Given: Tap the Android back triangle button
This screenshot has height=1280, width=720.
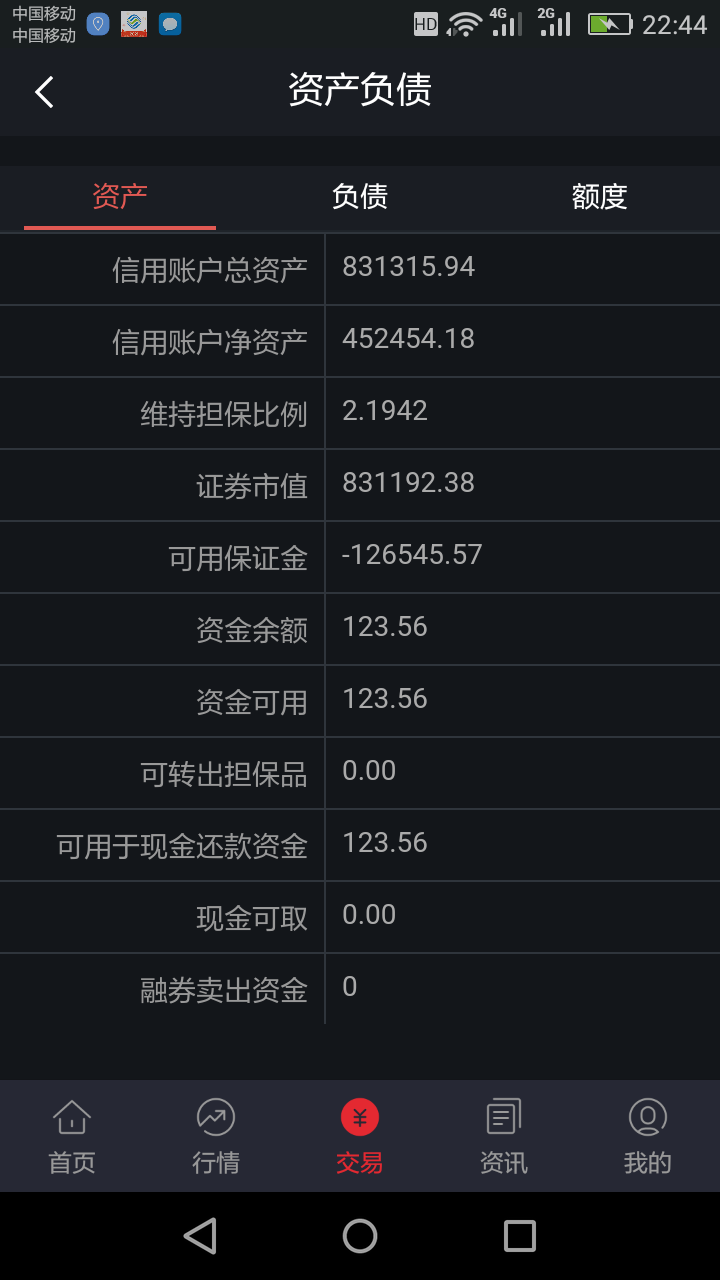Looking at the screenshot, I should pyautogui.click(x=200, y=1236).
